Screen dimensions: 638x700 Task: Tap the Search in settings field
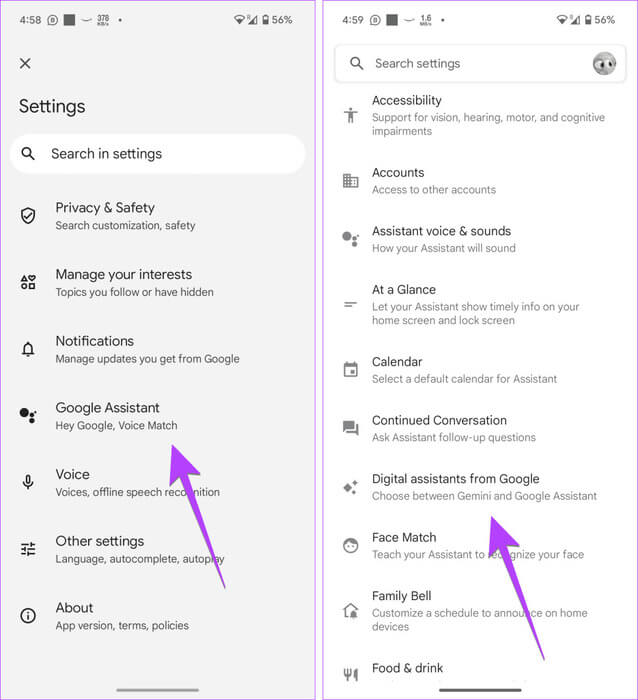(158, 154)
